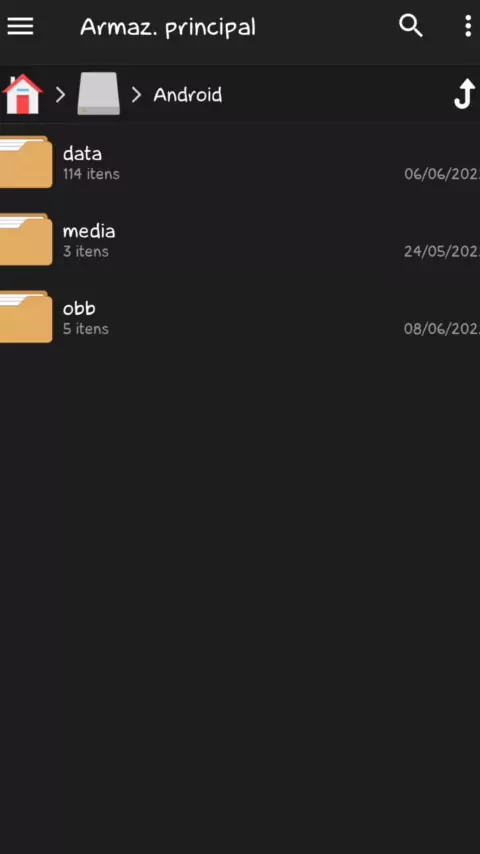Open the data folder icon
Viewport: 480px width, 854px height.
pos(26,162)
